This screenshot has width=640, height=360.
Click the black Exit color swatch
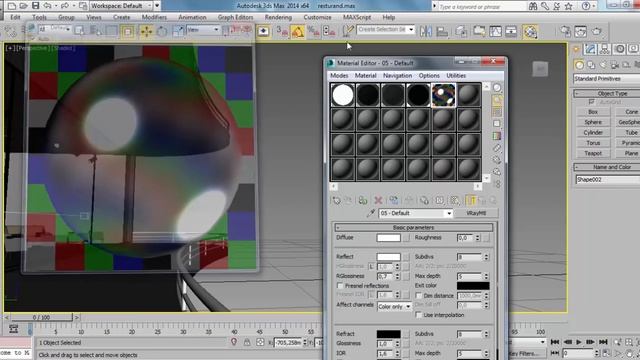point(473,286)
